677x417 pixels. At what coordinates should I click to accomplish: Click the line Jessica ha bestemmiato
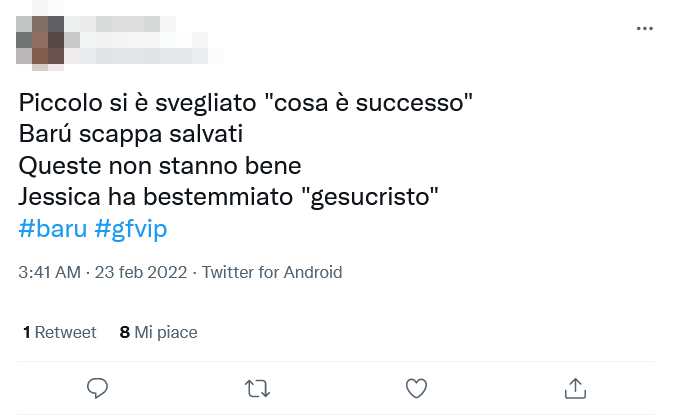click(150, 196)
